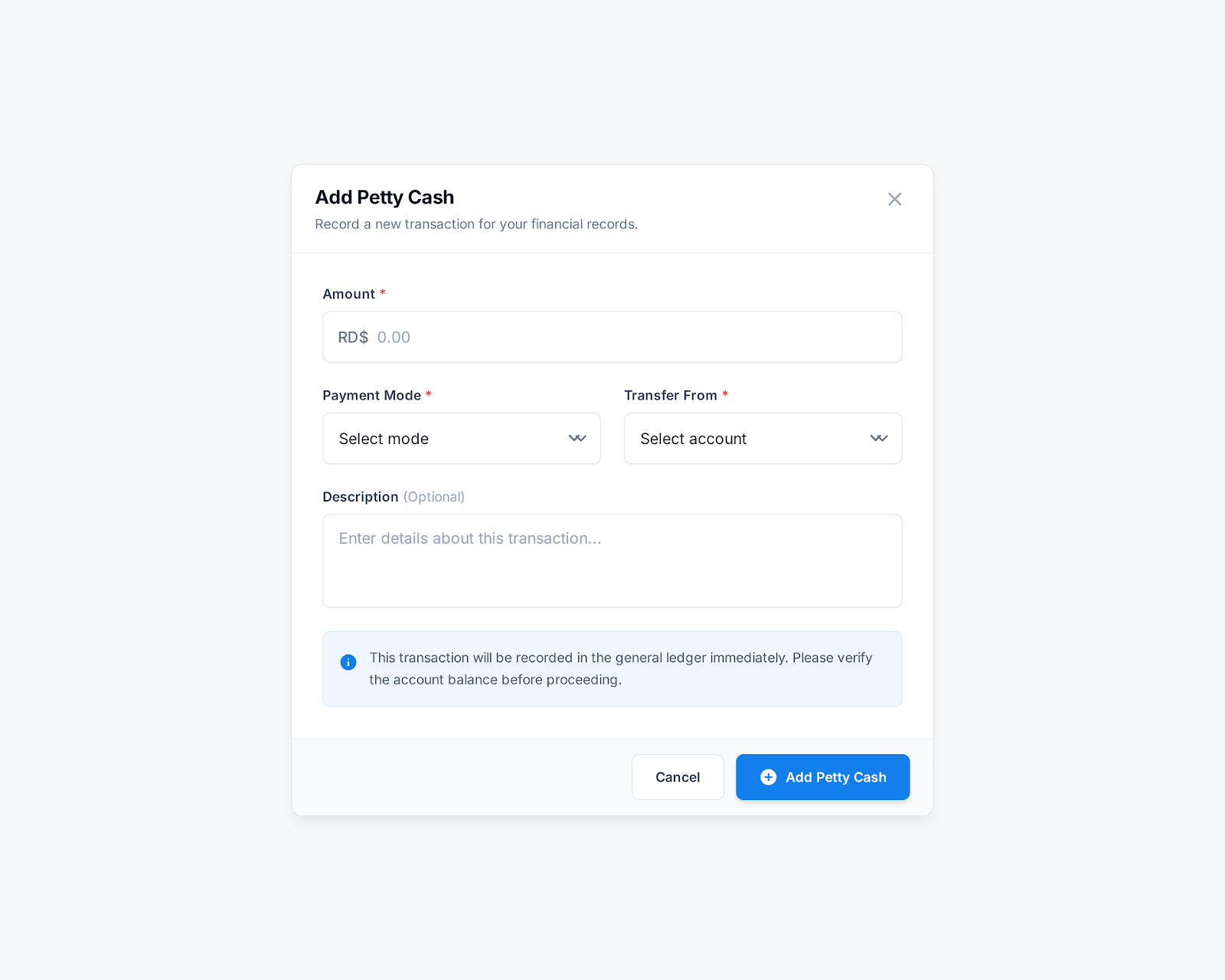The width and height of the screenshot is (1225, 980).
Task: Click the Transfer From chevron arrow
Action: click(x=878, y=439)
